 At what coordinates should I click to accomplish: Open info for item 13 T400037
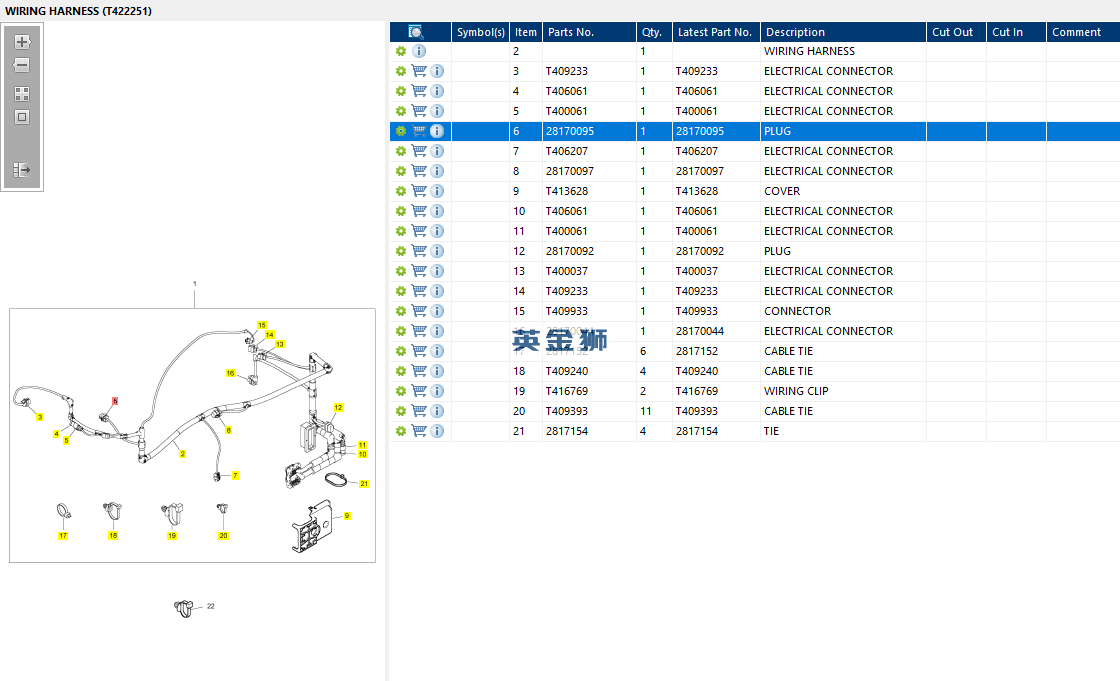[x=437, y=271]
